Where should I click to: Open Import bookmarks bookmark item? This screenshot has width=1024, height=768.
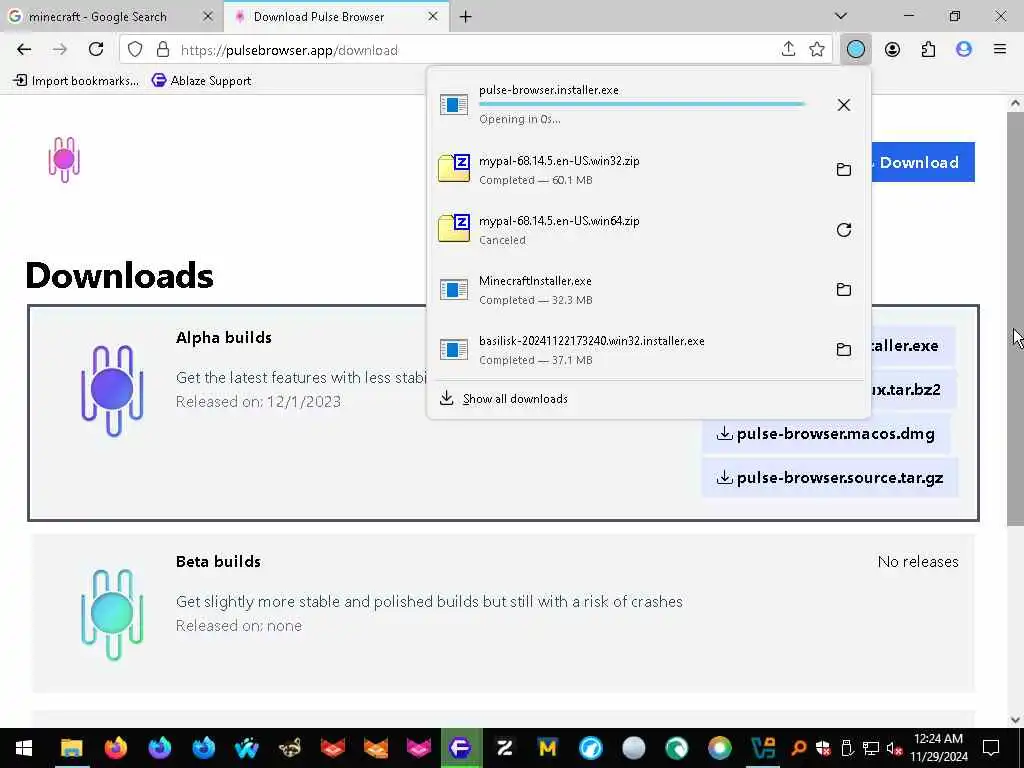click(x=76, y=80)
